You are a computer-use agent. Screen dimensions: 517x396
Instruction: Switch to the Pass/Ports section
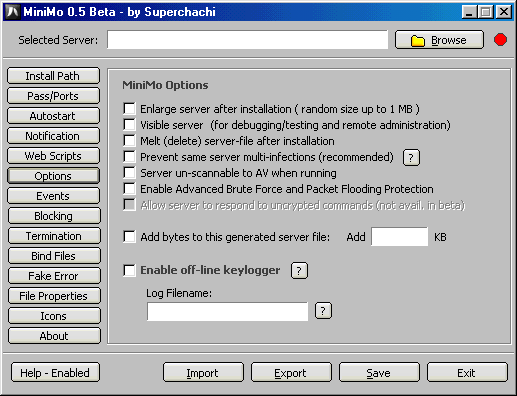pos(53,96)
